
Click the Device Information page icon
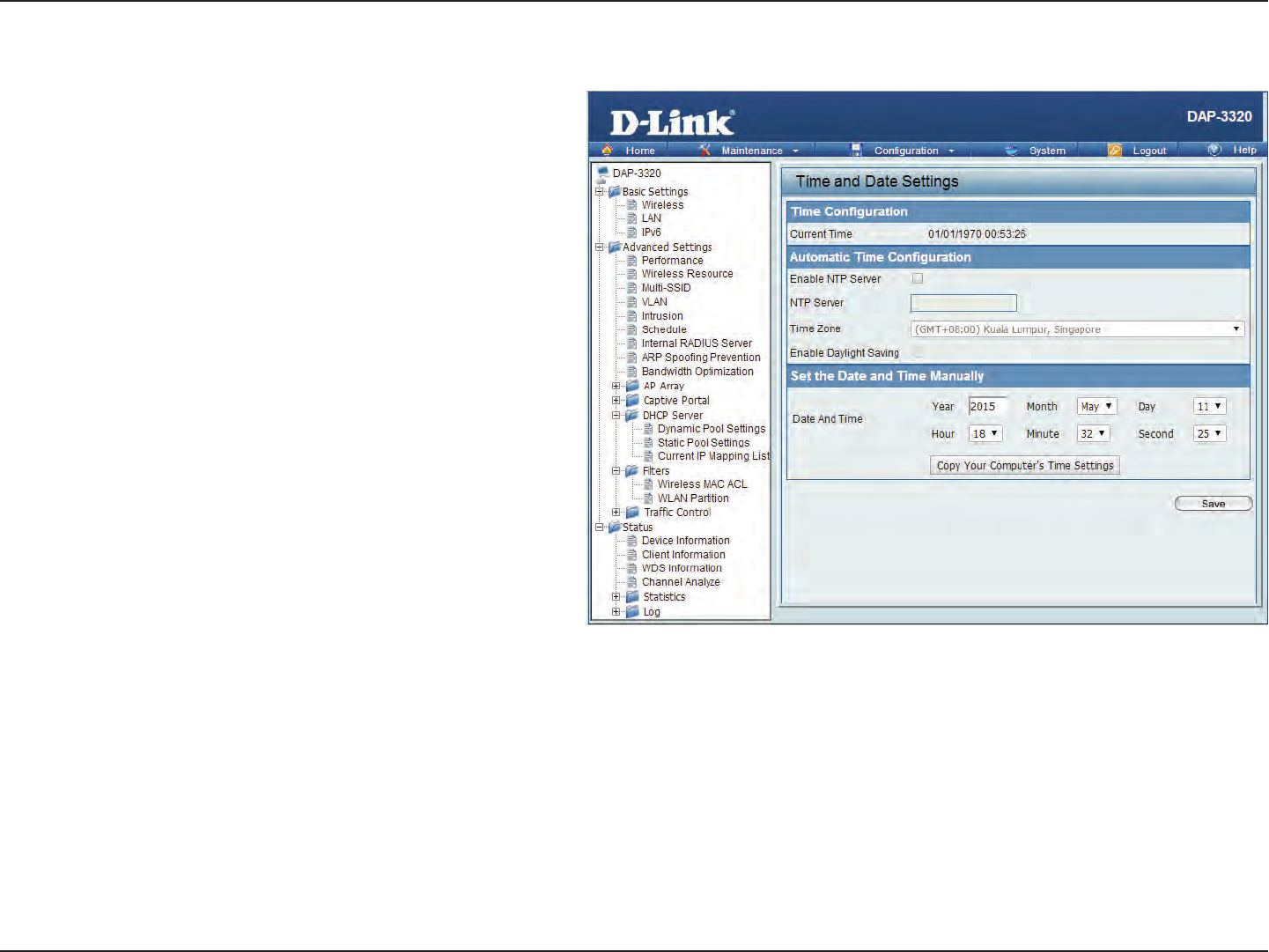point(631,540)
